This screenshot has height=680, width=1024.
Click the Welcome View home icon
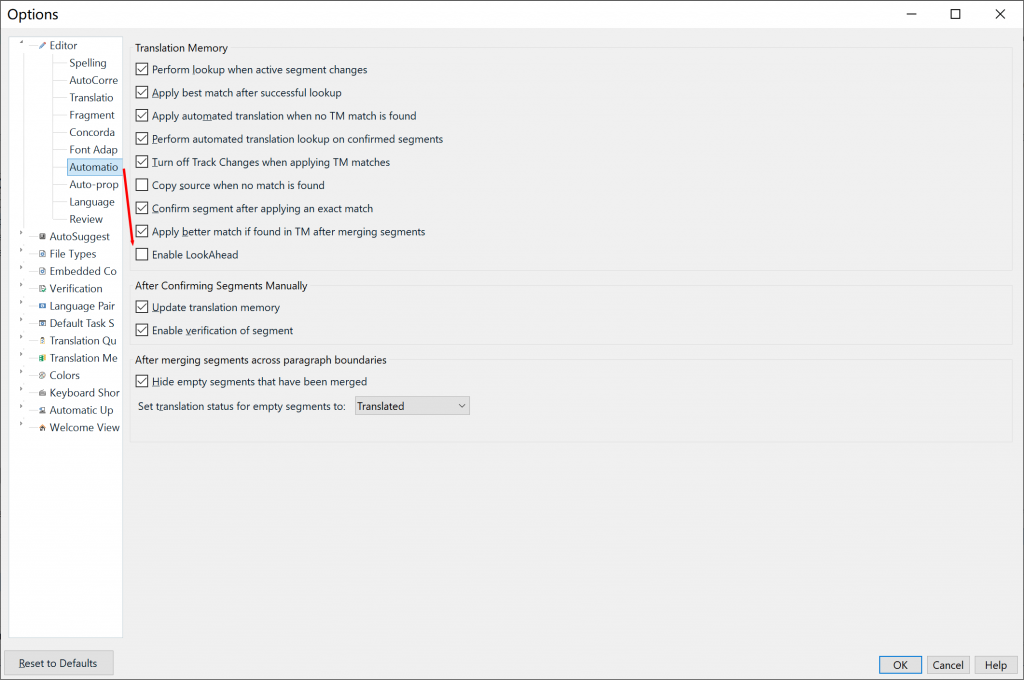click(42, 428)
